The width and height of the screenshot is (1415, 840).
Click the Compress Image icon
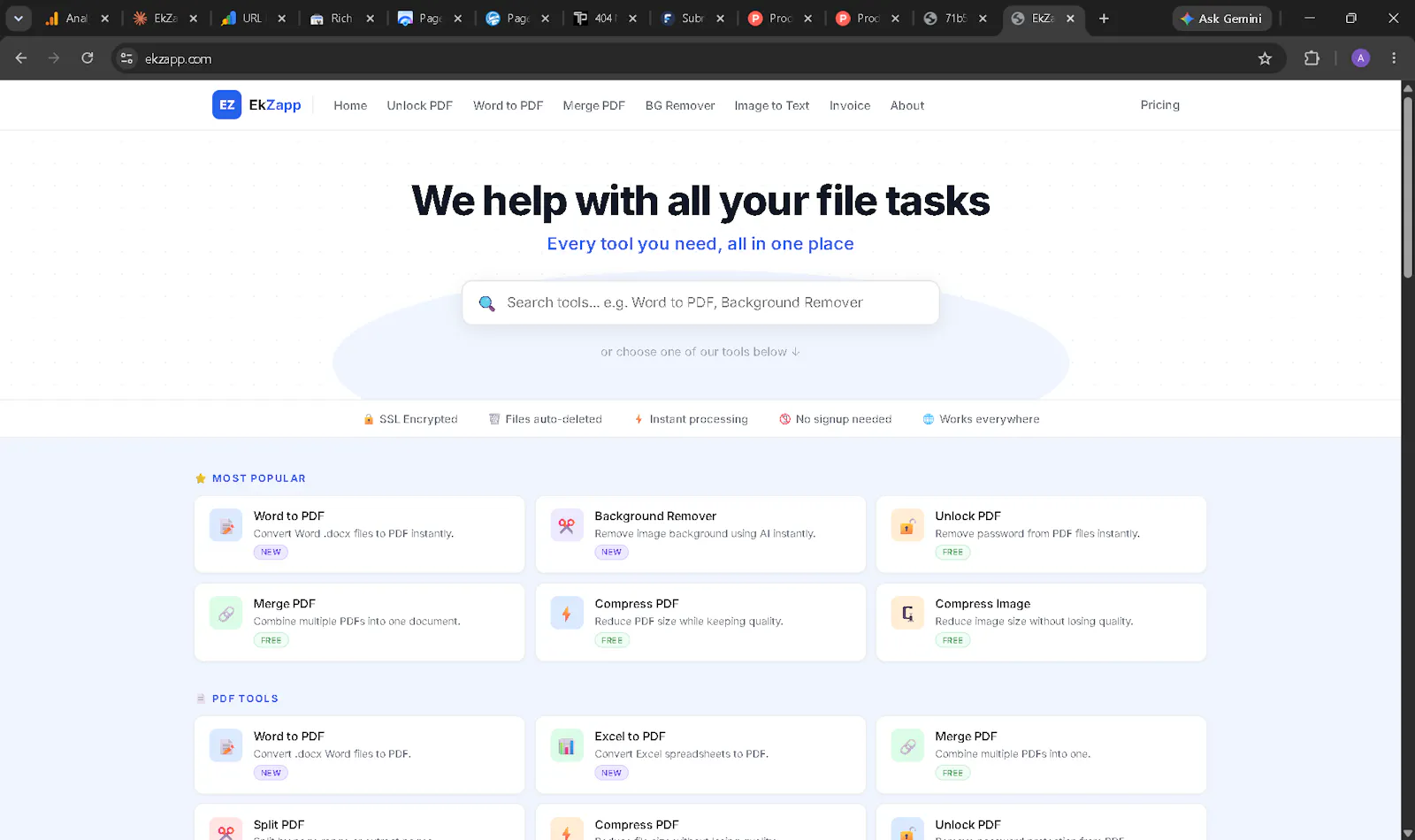coord(907,613)
